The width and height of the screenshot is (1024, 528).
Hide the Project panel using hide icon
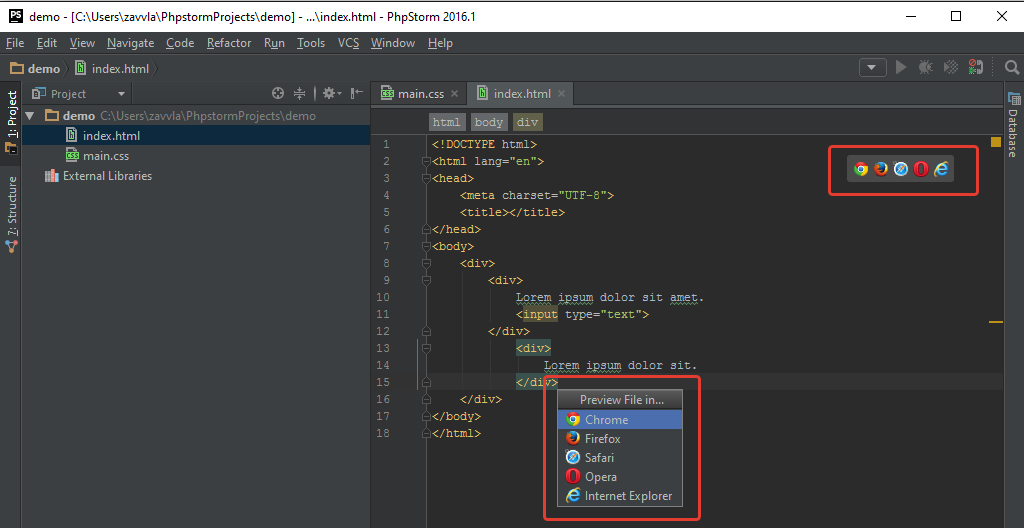pyautogui.click(x=357, y=93)
